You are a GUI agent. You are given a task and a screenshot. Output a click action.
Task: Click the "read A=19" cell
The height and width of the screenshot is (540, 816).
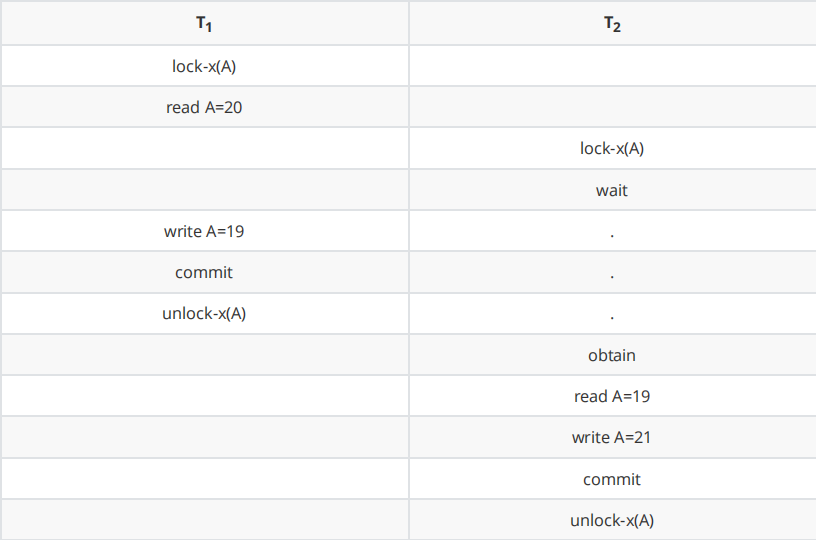pyautogui.click(x=612, y=396)
